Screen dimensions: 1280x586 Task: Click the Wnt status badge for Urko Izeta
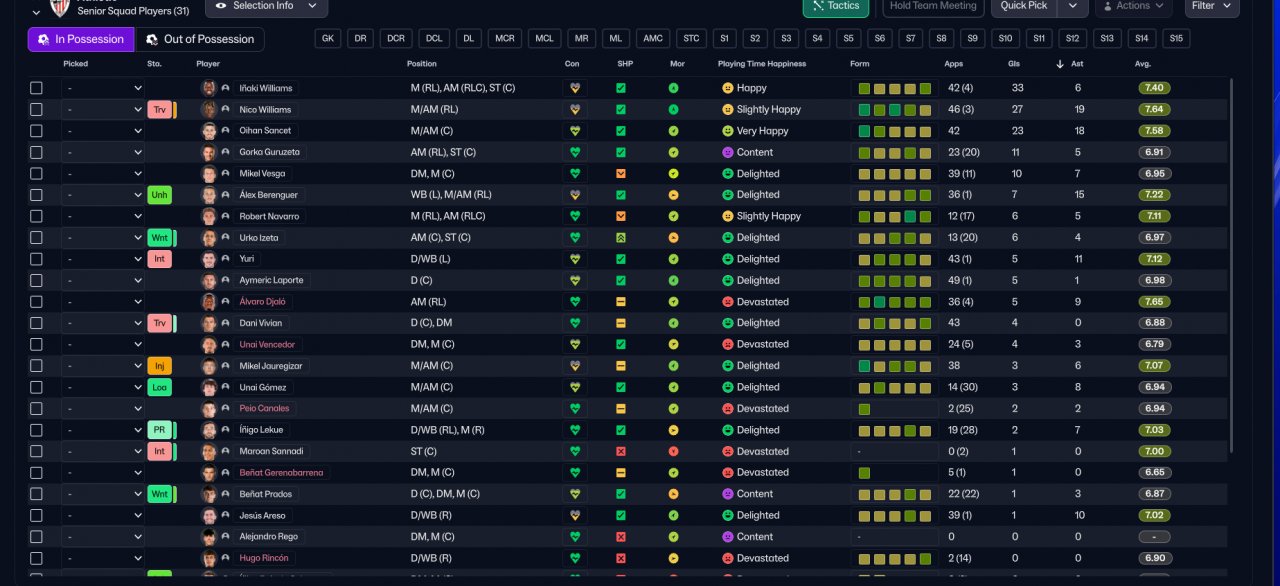click(159, 238)
